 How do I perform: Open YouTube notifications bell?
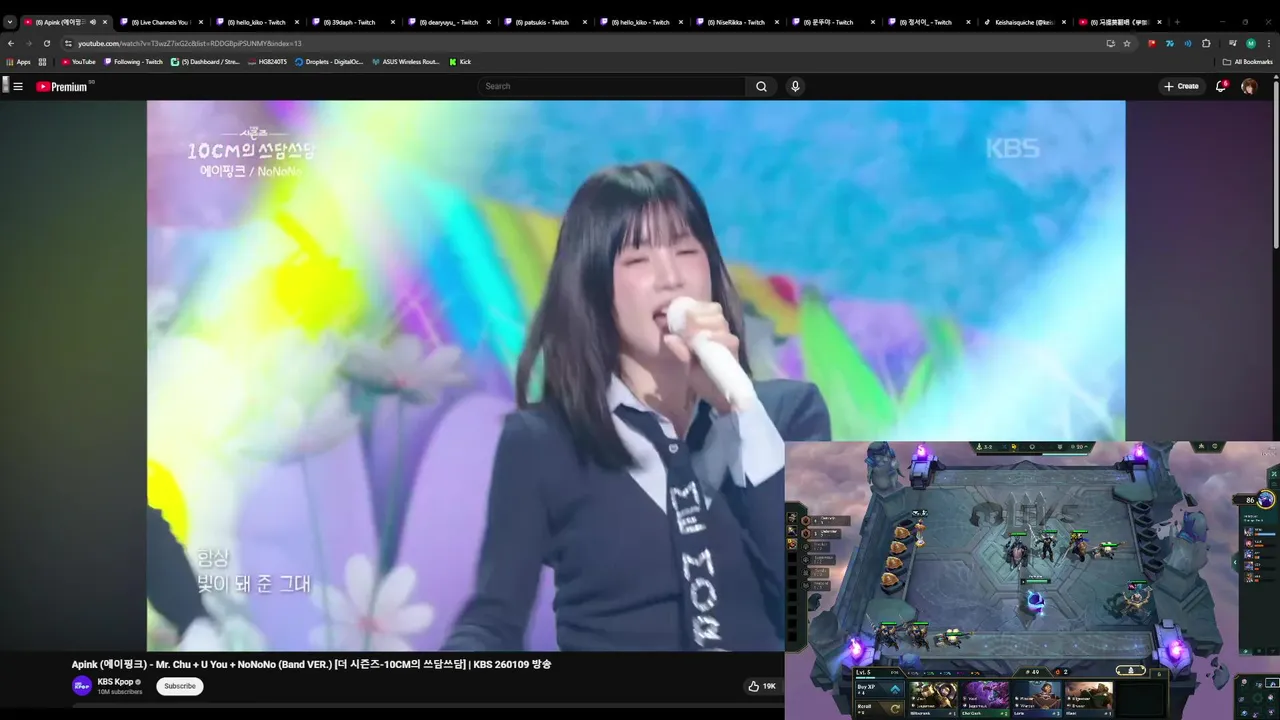tap(1221, 86)
